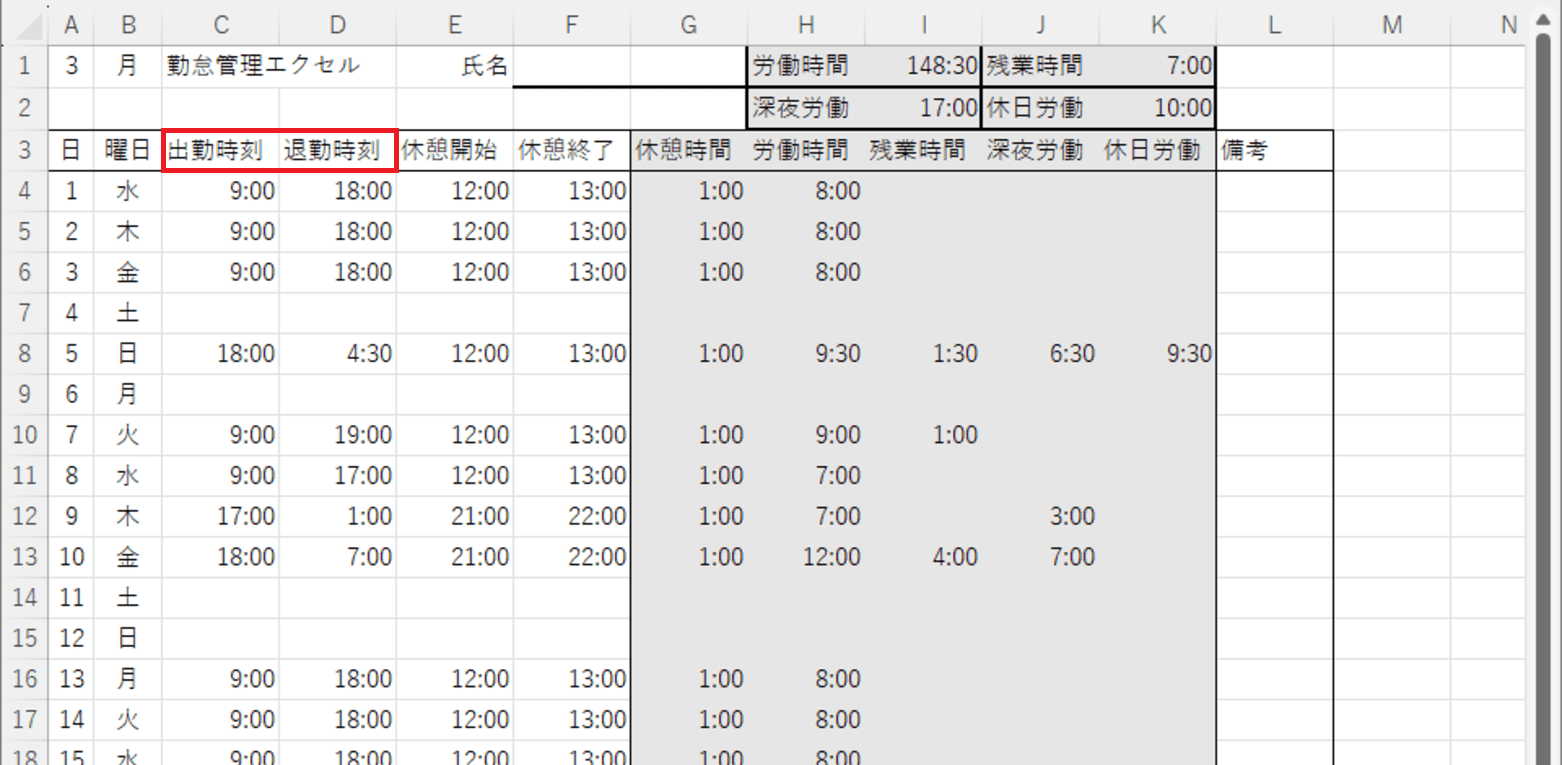Click column header C
The width and height of the screenshot is (1562, 765).
point(220,24)
